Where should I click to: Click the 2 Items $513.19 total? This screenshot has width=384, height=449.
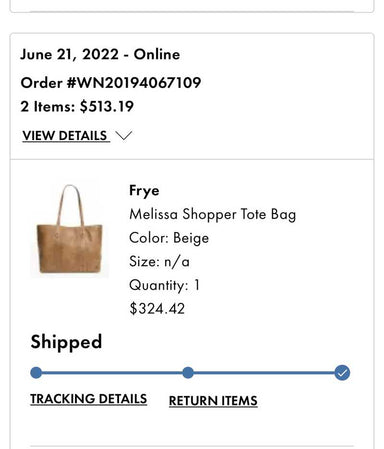77,107
